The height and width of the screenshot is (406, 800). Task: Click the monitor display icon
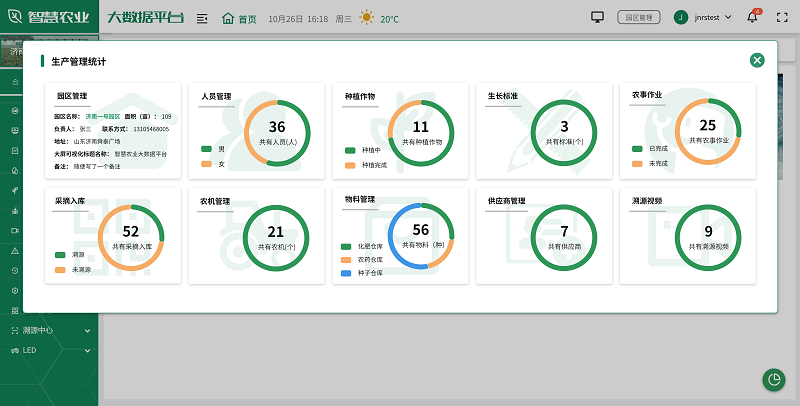pos(598,17)
